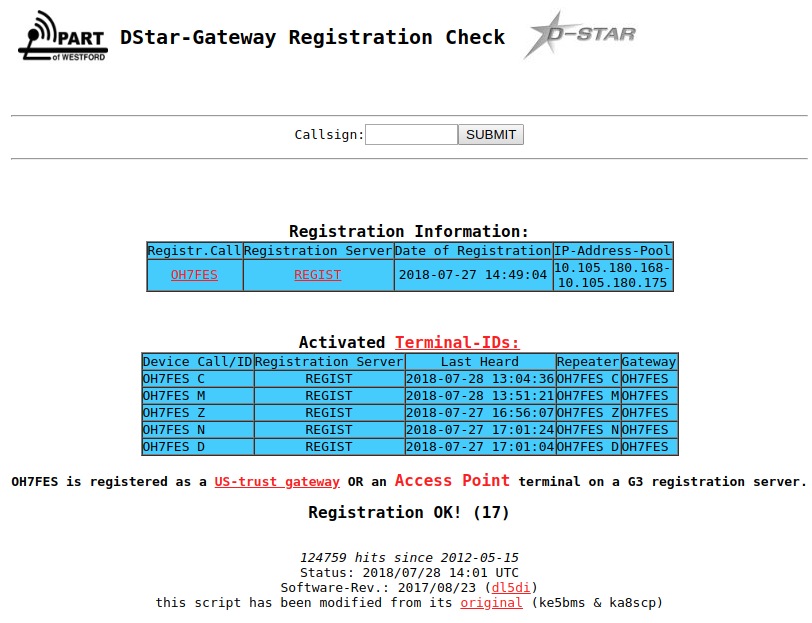This screenshot has height=623, width=812.
Task: Click the DStar-Gateway Registration Check title
Action: [x=312, y=37]
